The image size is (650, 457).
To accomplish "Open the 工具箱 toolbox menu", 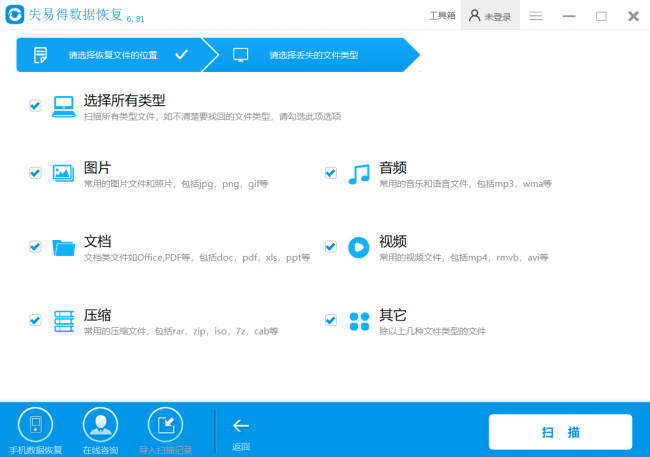I will coord(442,16).
